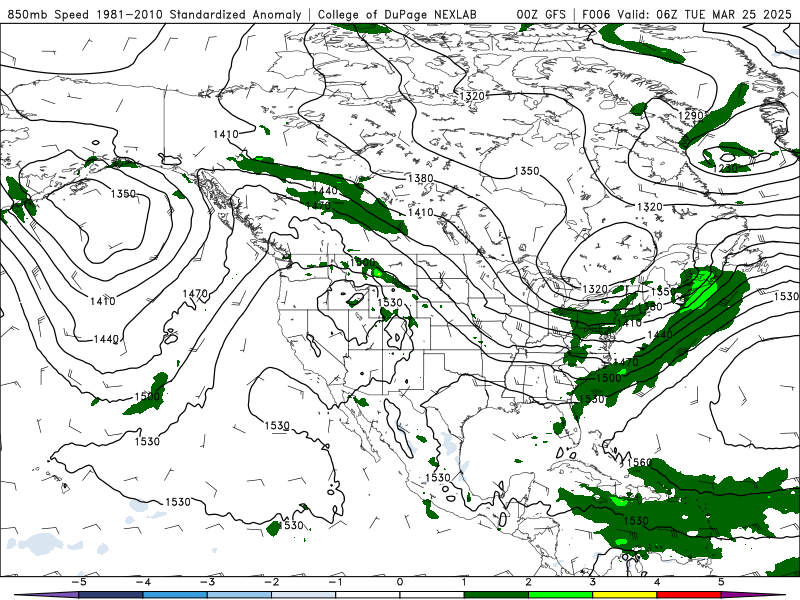Click the colorbar tick label -4
800x600 pixels.
(143, 582)
